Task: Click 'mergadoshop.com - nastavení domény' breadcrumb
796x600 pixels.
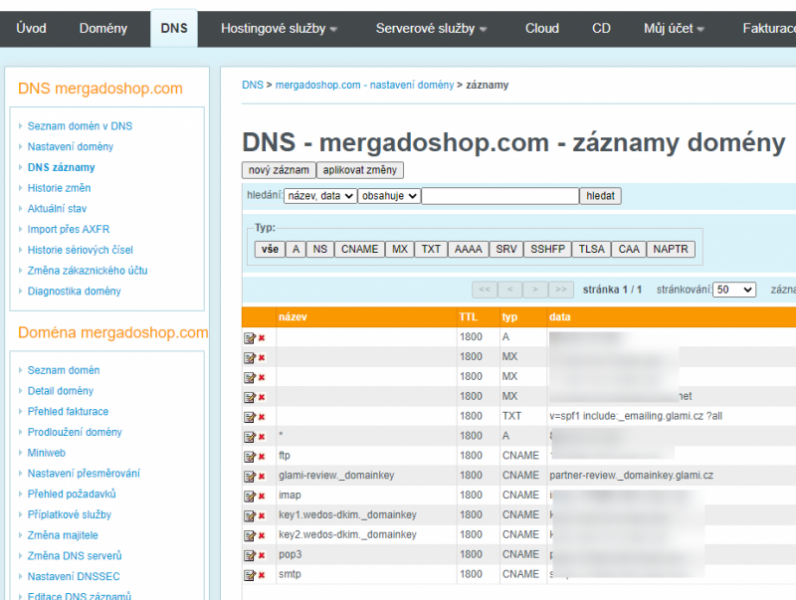Action: pos(364,85)
